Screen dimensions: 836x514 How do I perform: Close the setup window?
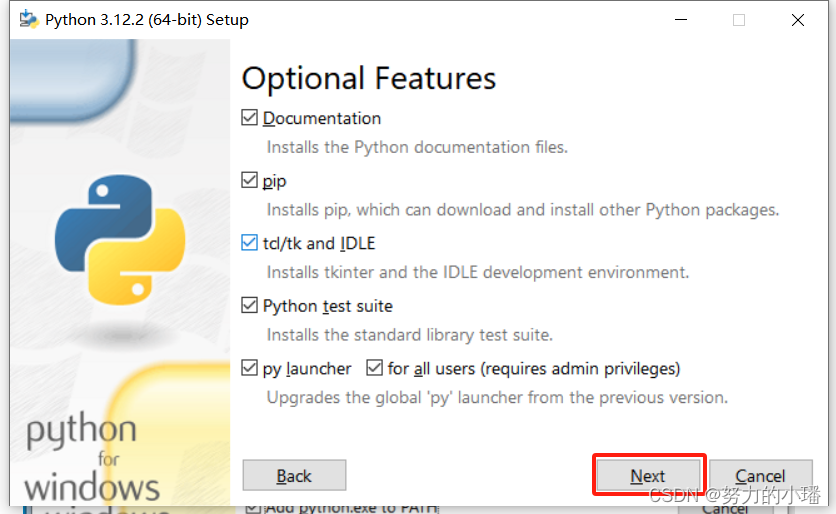coord(798,20)
